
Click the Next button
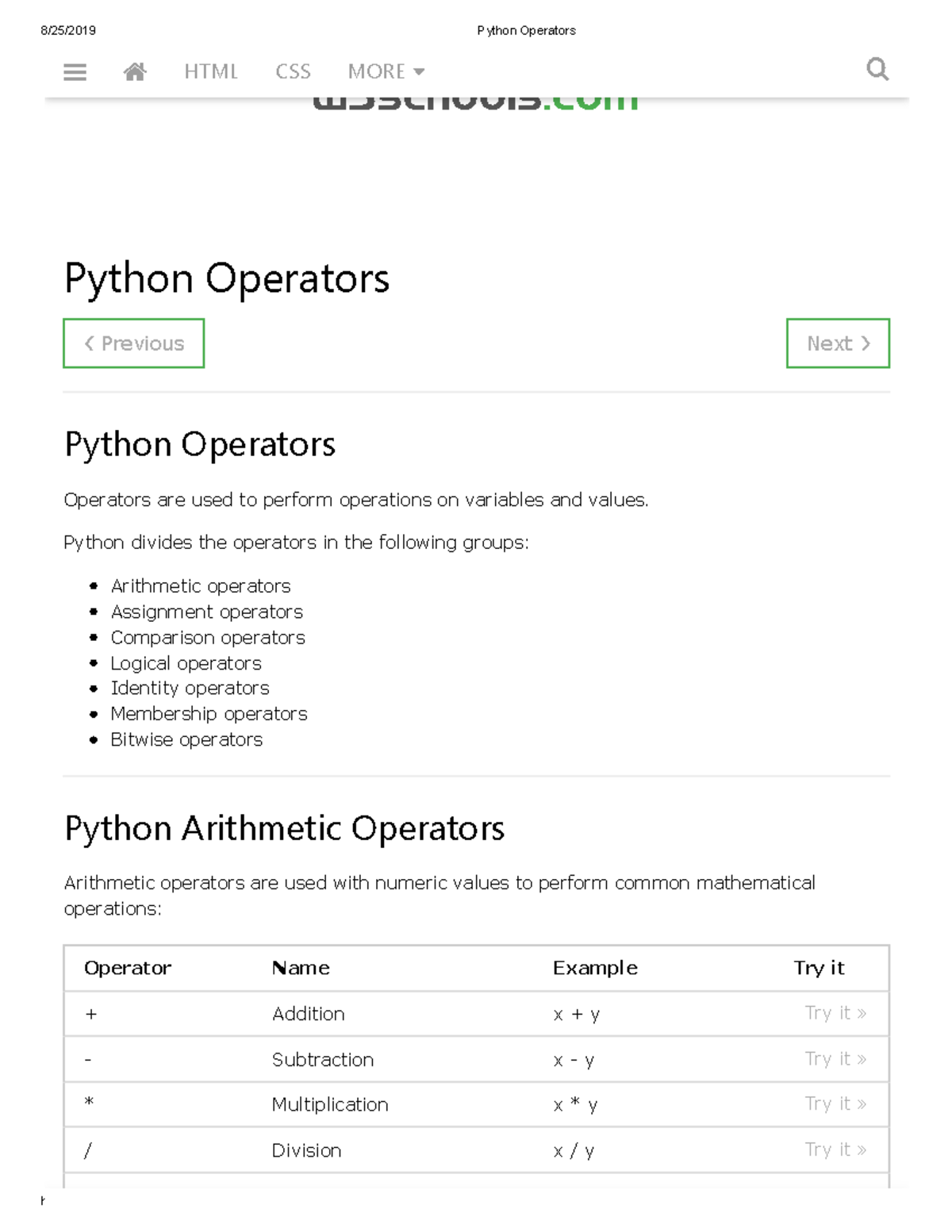coord(838,344)
